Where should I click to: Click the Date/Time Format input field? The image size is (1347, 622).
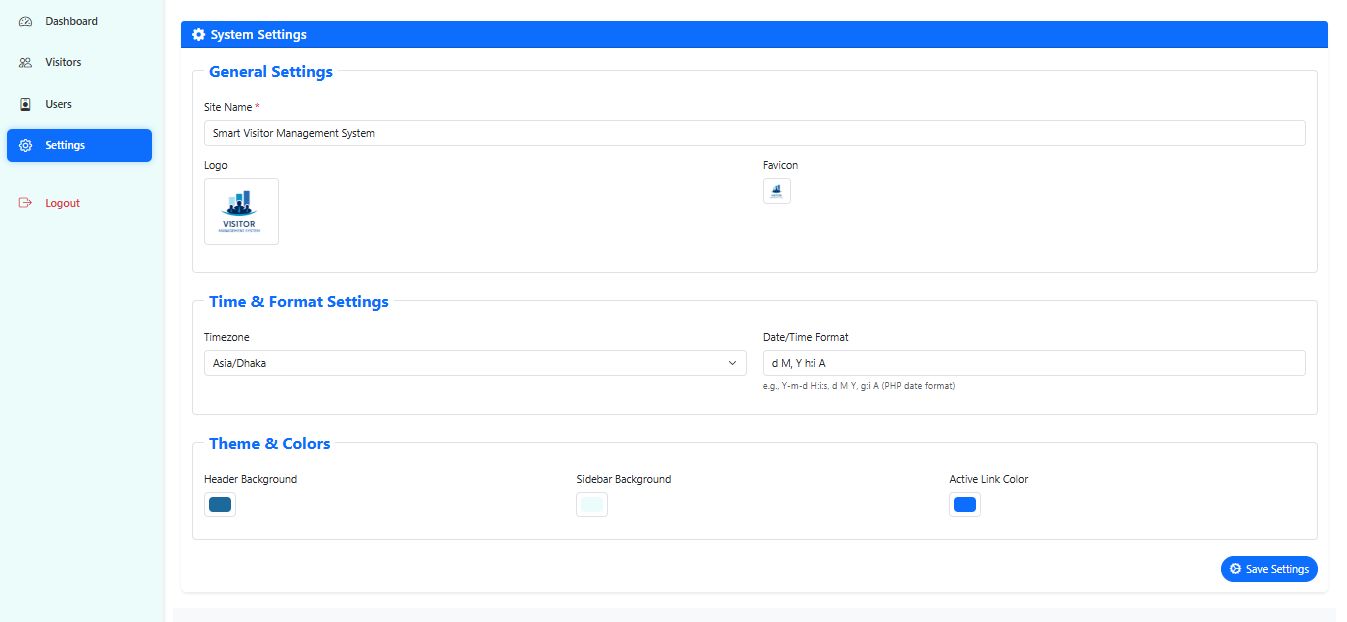1034,363
